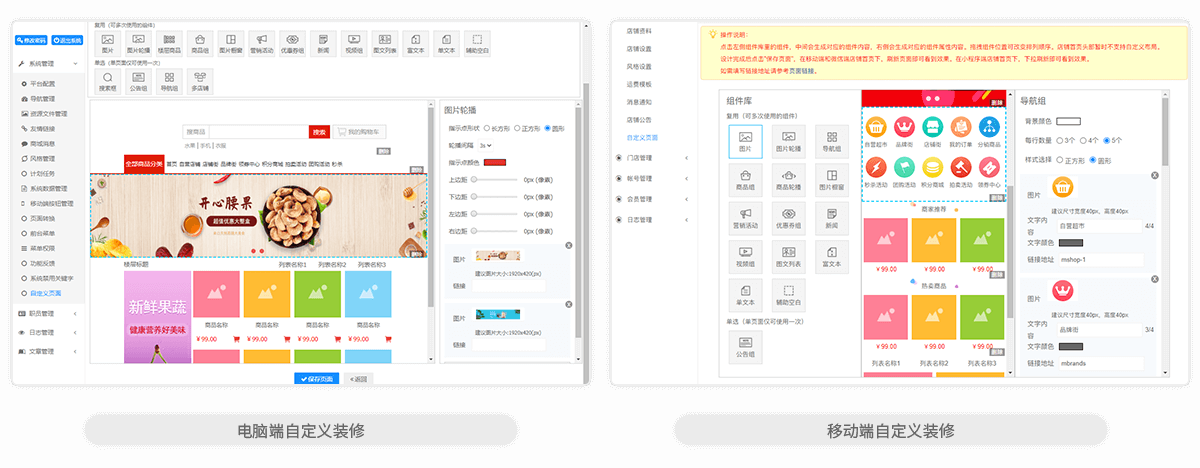Click the 搜索框 single-use component icon

pyautogui.click(x=107, y=80)
